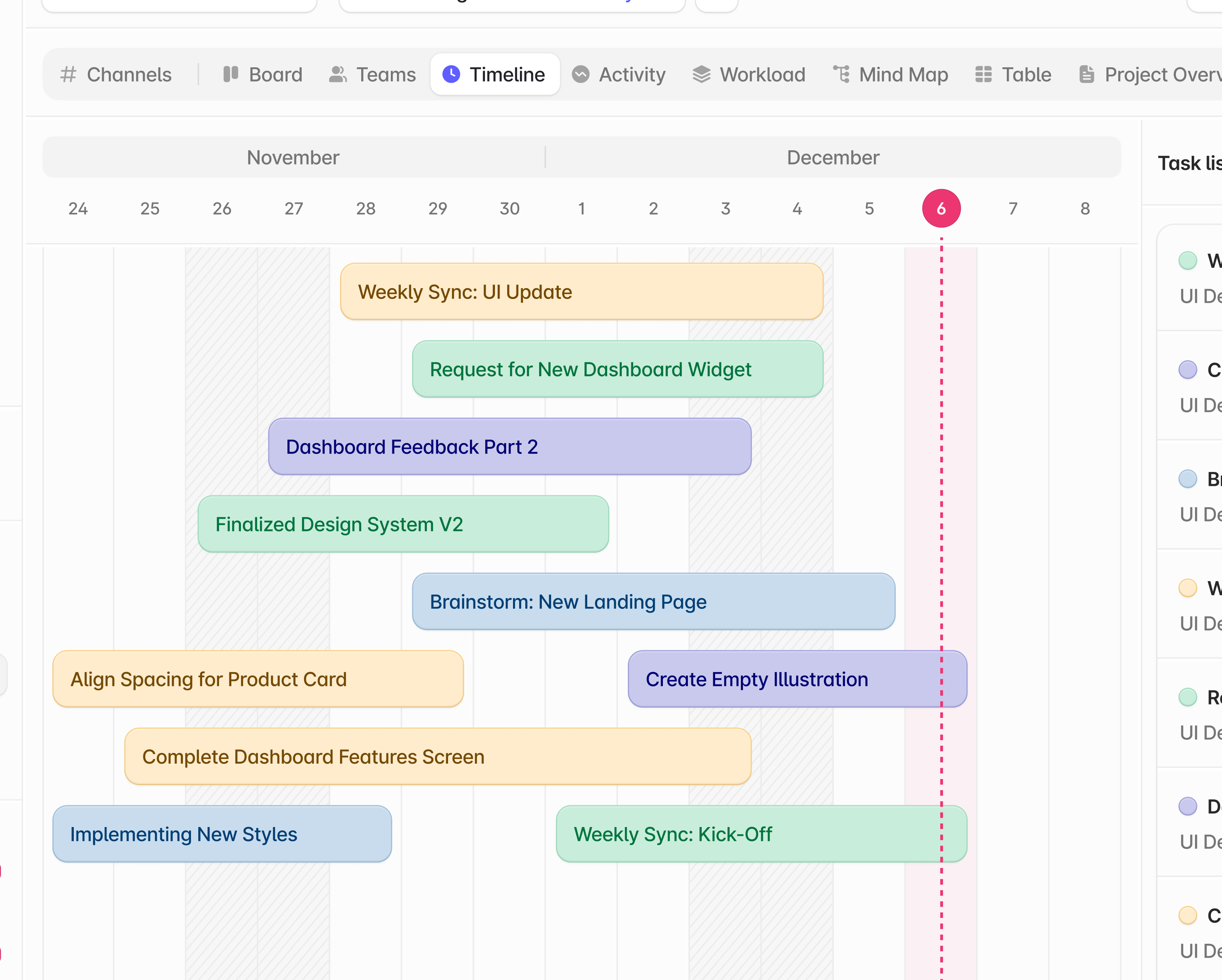Select date 28 in the timeline header
Screen dimensions: 1222x980
(365, 209)
